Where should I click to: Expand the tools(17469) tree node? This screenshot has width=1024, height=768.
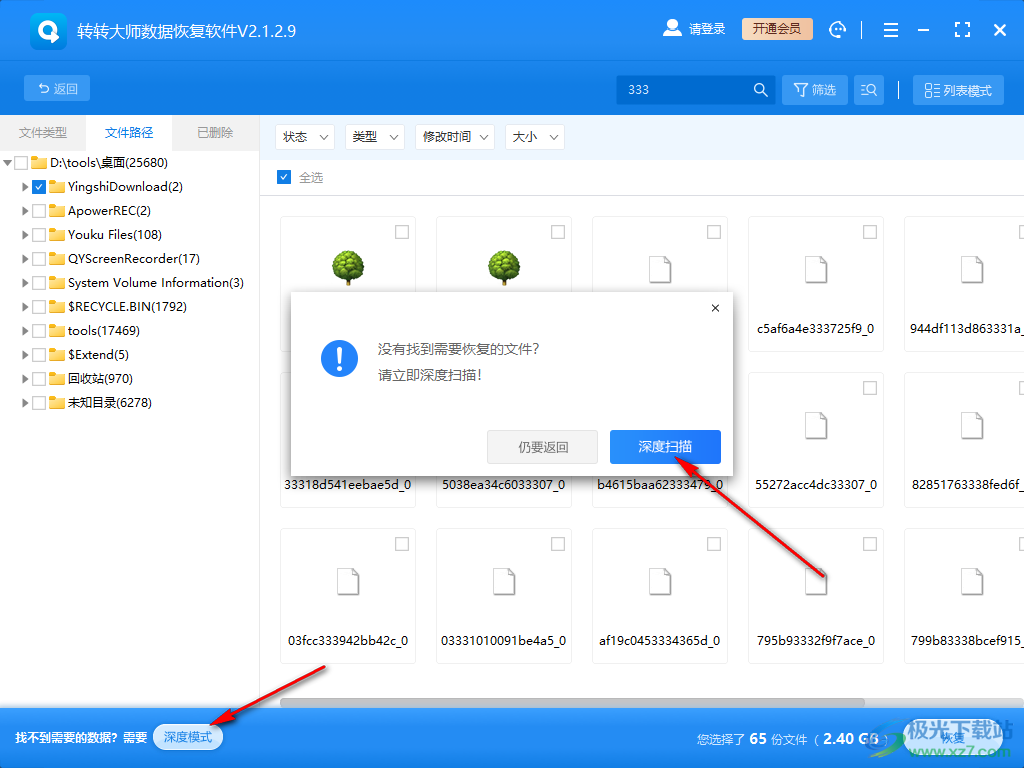click(25, 330)
